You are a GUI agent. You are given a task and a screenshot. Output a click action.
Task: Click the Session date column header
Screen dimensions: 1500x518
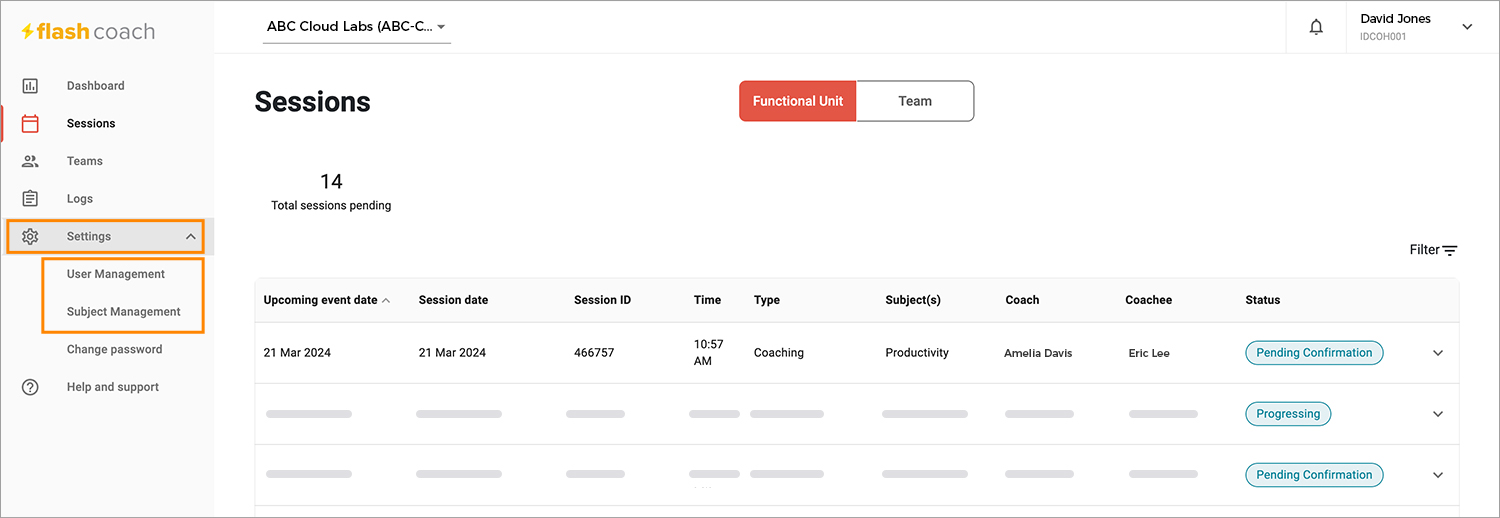(453, 300)
